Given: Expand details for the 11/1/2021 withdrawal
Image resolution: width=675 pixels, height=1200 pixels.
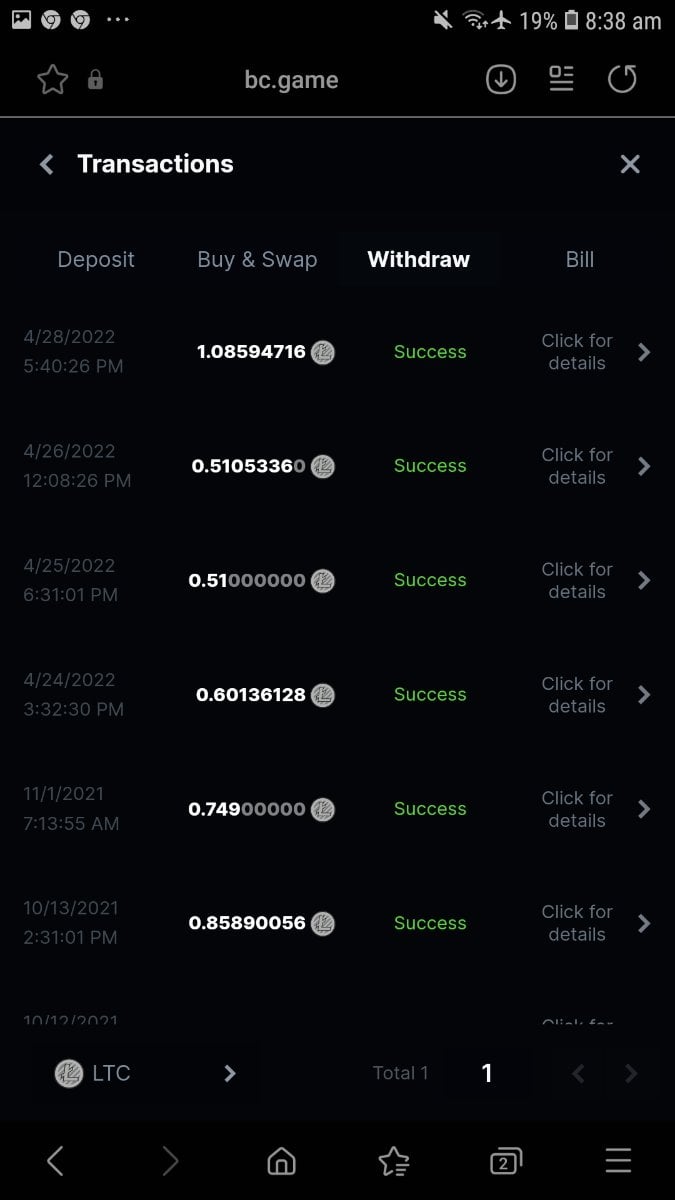Looking at the screenshot, I should click(x=592, y=809).
